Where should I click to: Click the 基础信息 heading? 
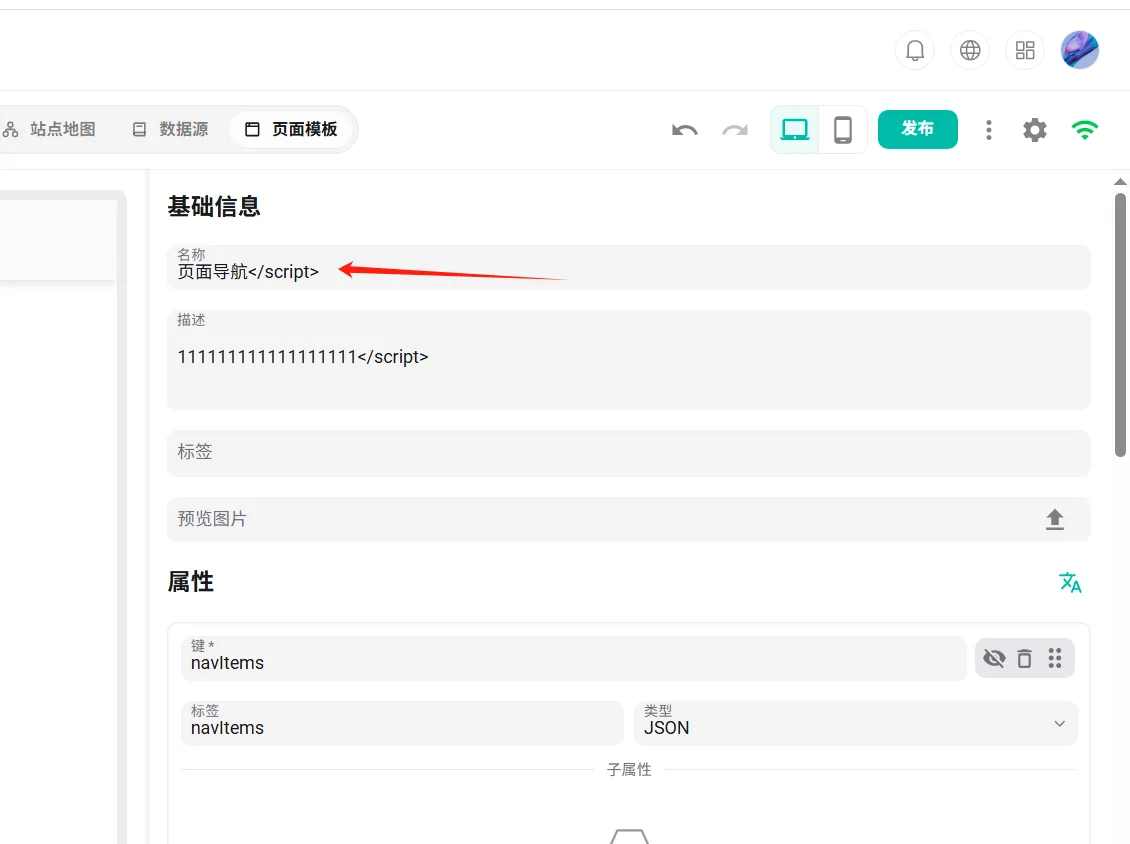[x=214, y=207]
